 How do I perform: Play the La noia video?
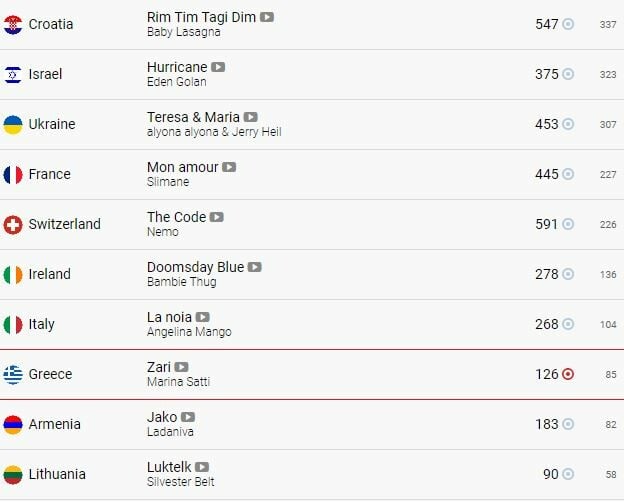(202, 317)
